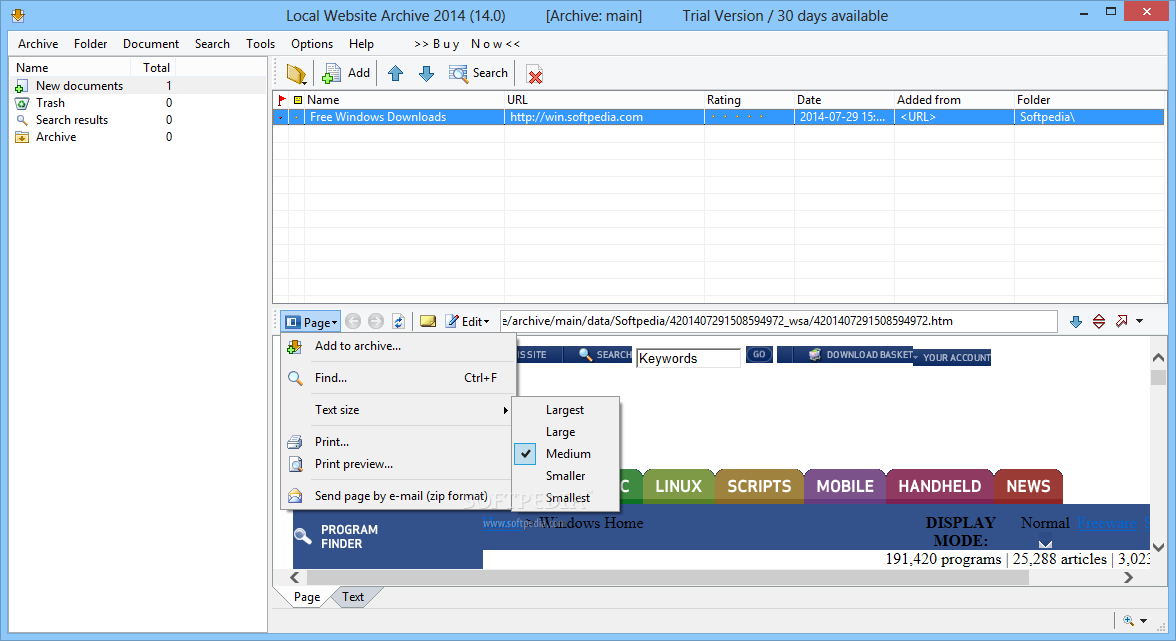
Task: Open the Edit dropdown in viewer toolbar
Action: click(467, 322)
